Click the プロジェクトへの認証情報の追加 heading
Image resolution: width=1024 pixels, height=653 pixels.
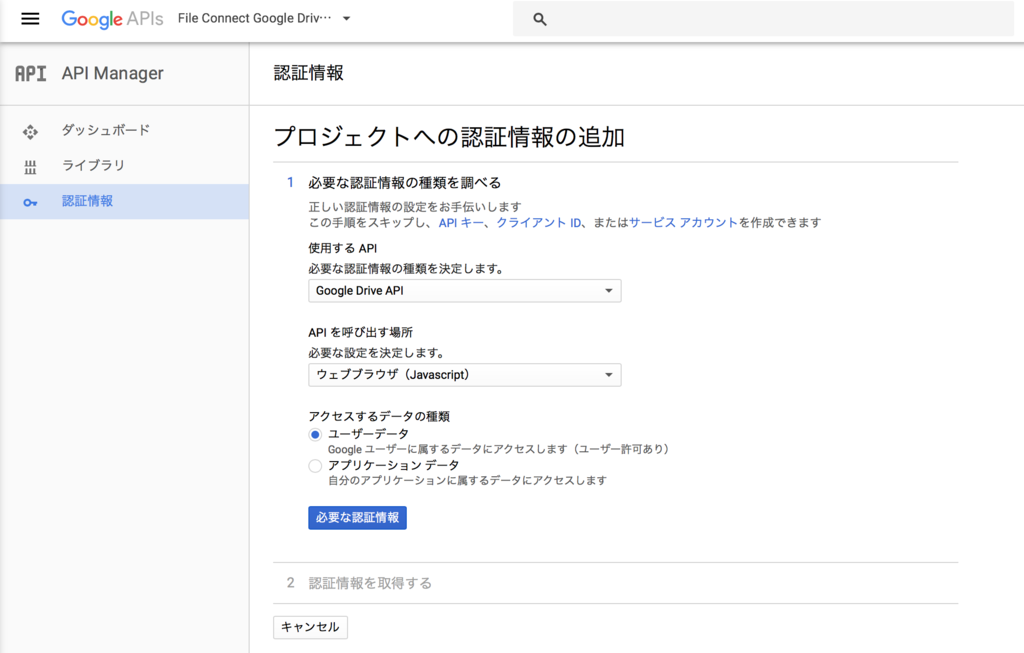[449, 137]
